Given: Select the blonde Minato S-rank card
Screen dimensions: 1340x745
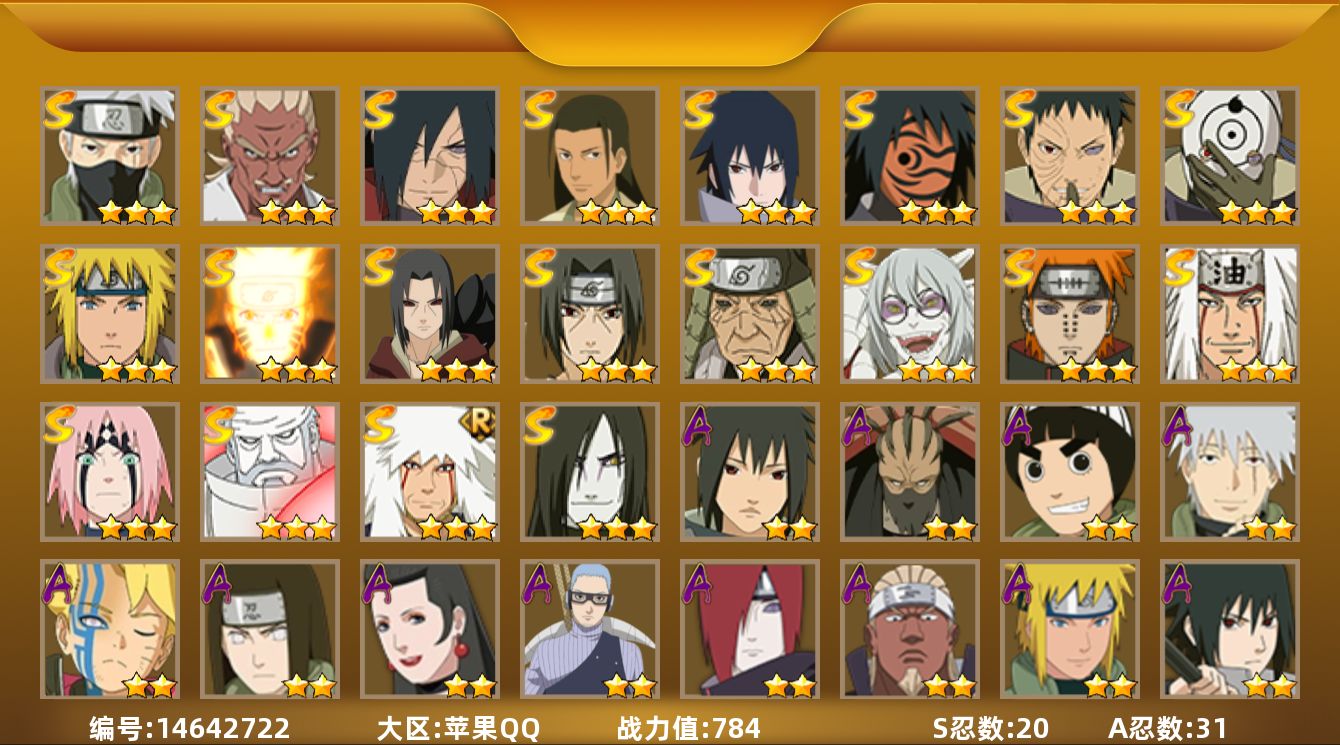Looking at the screenshot, I should point(110,314).
